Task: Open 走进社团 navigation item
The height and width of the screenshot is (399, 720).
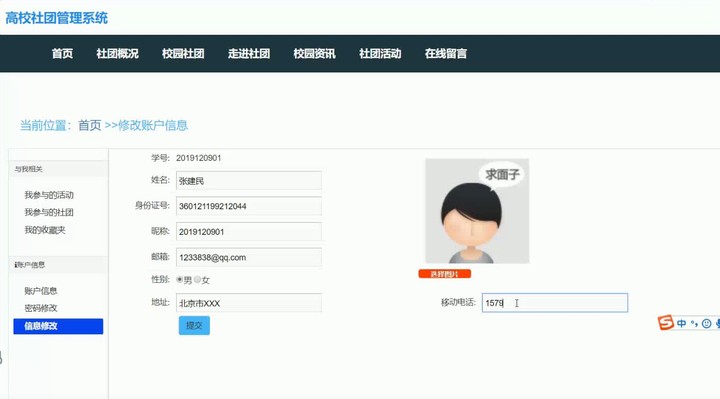Action: point(249,54)
